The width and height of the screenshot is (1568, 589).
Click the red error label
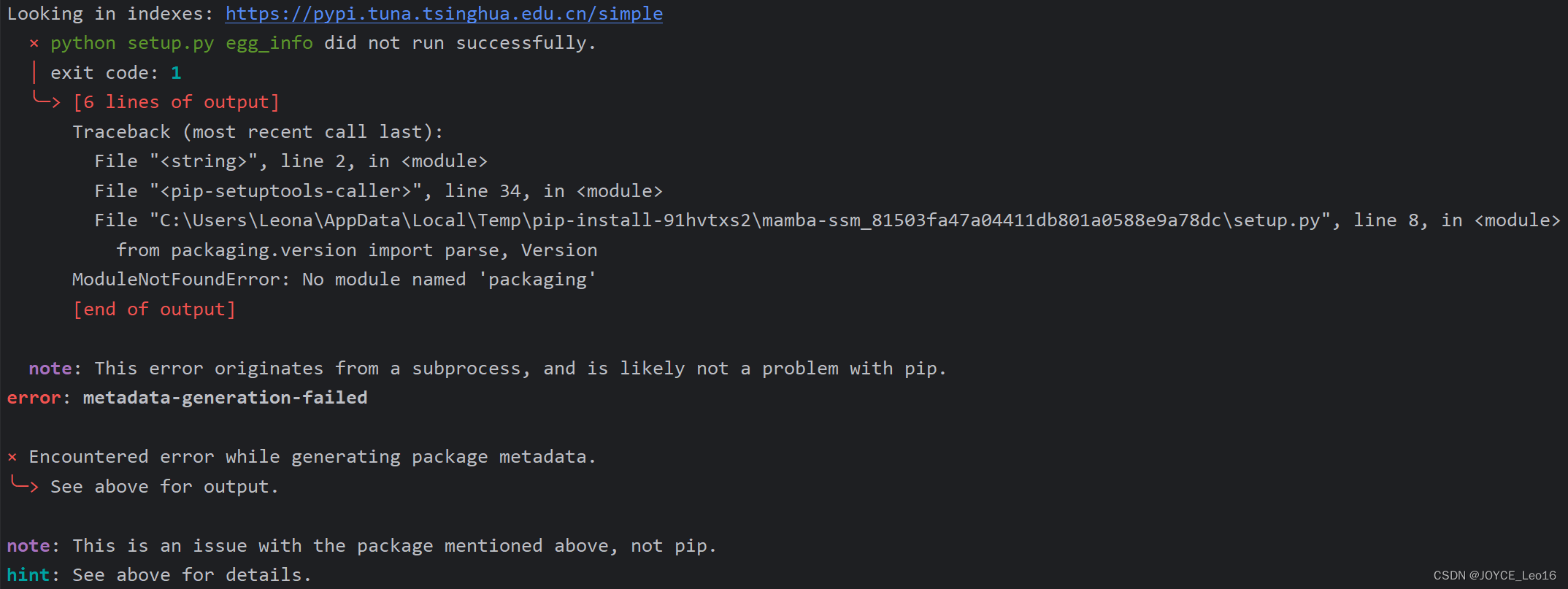[34, 398]
